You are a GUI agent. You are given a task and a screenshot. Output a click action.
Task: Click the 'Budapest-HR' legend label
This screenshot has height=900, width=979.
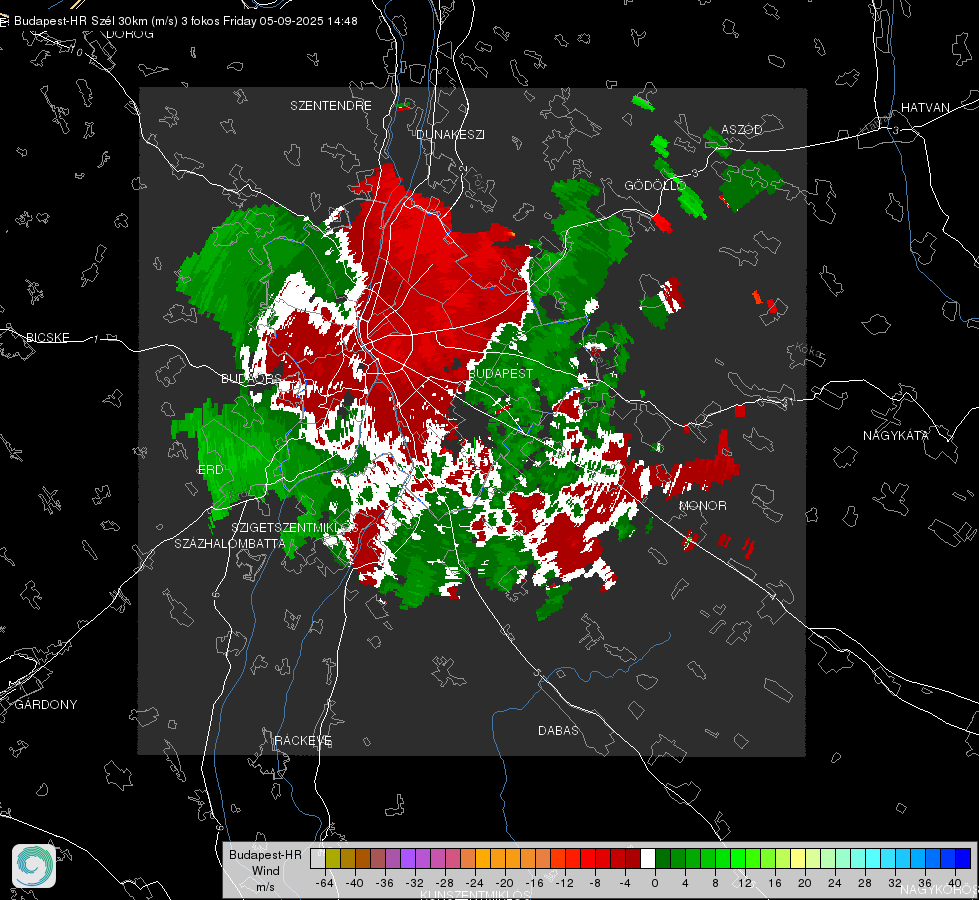click(265, 854)
